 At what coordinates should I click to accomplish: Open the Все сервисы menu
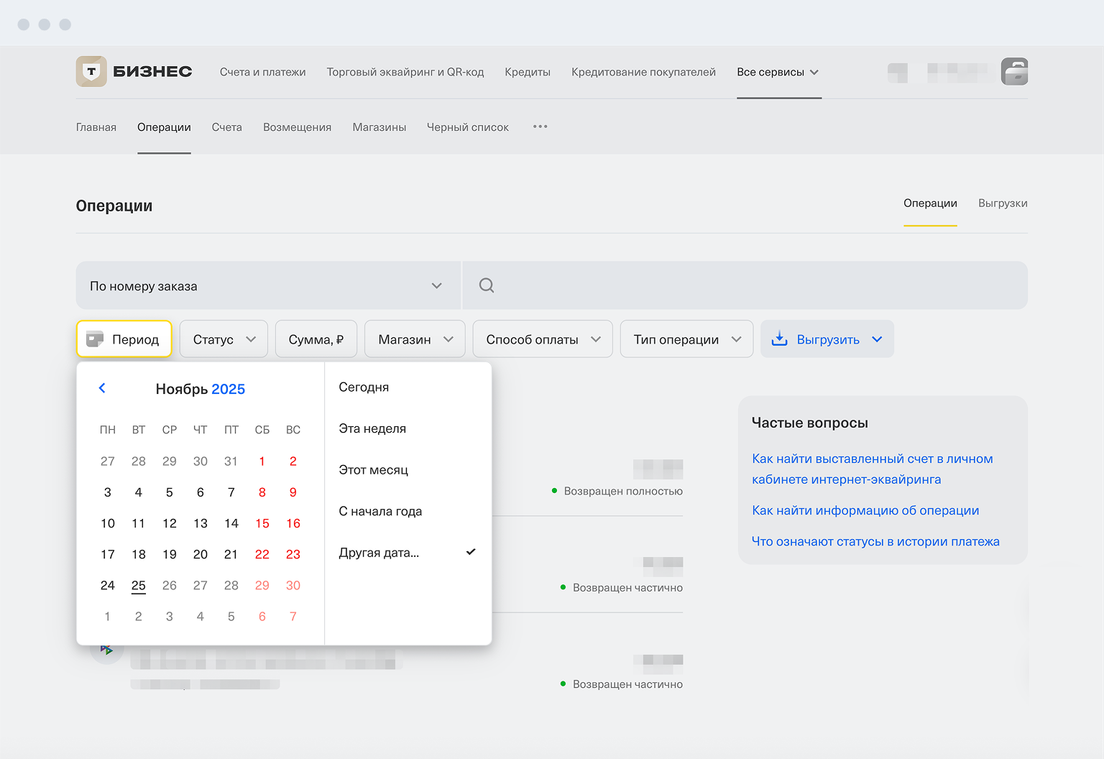[x=778, y=72]
